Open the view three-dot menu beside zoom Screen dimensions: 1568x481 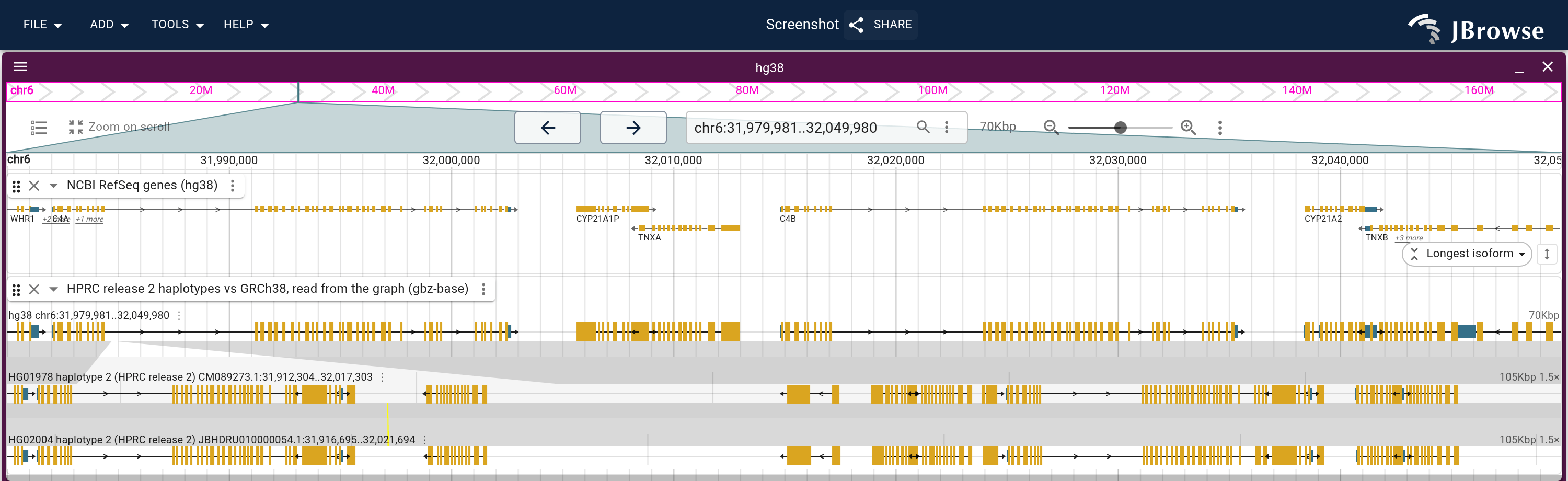[x=1219, y=127]
